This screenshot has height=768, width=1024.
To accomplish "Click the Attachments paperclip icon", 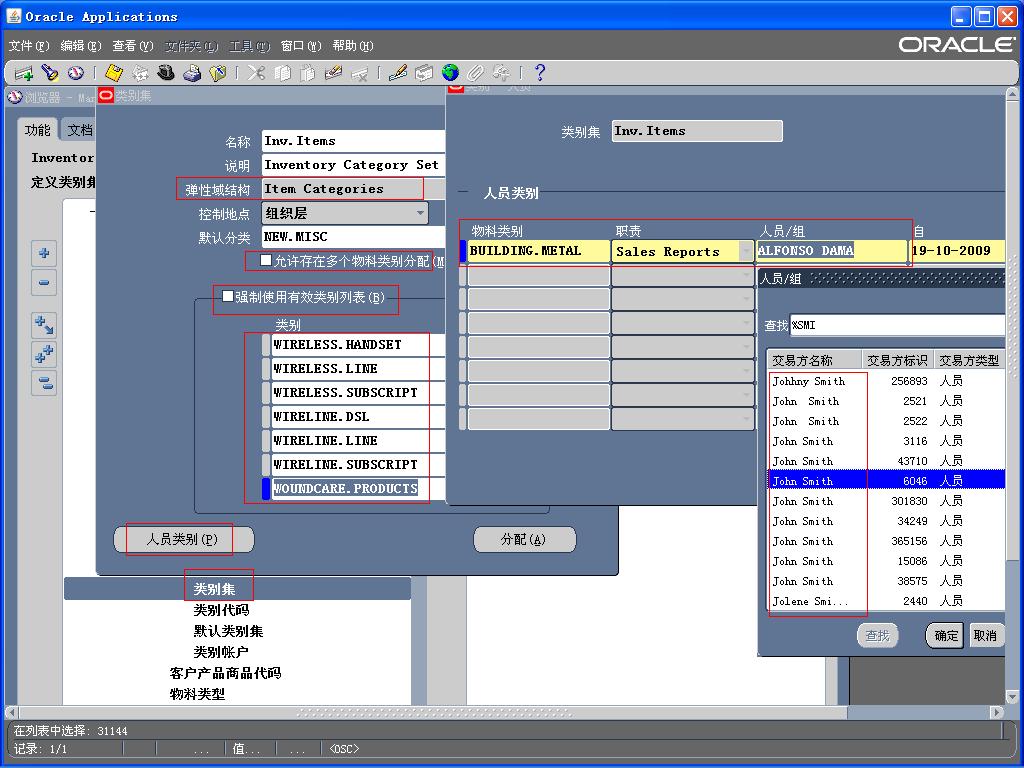I will coord(475,72).
